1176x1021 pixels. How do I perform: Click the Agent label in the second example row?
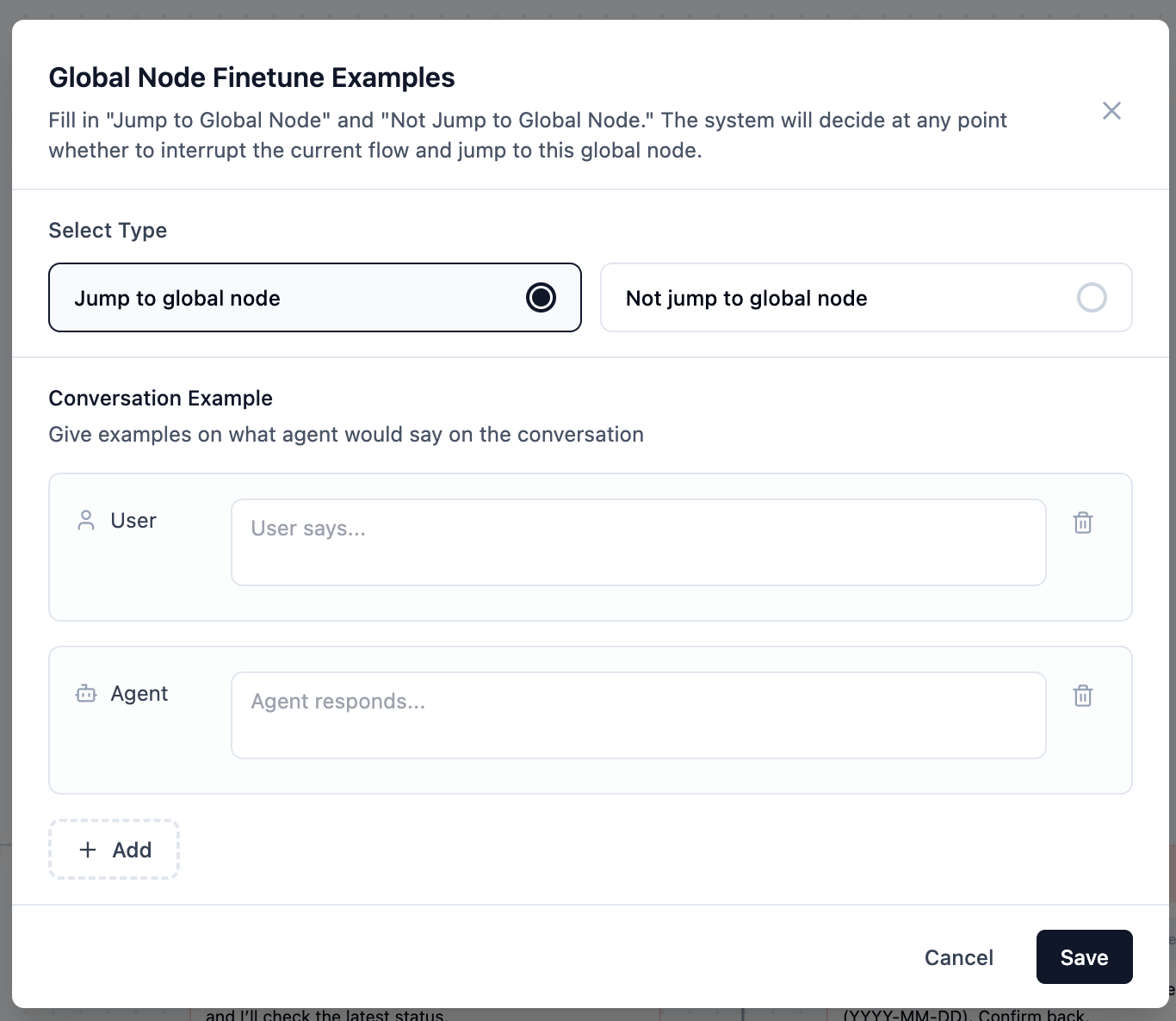point(139,693)
